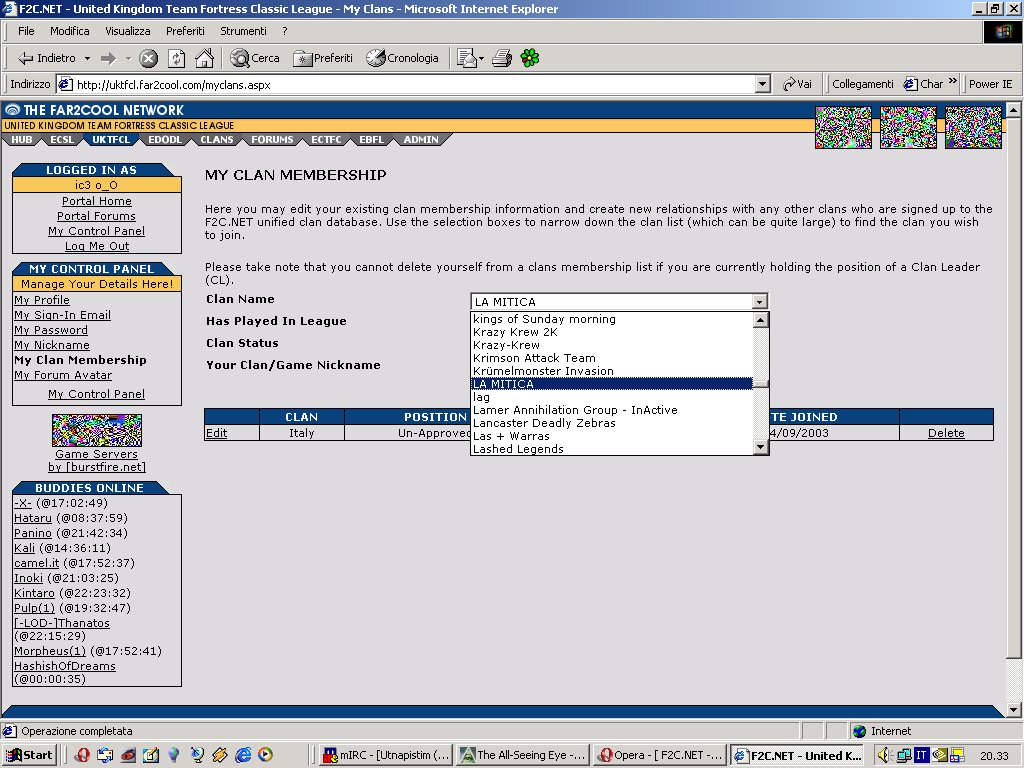Open the Visualizza menu

pos(128,31)
